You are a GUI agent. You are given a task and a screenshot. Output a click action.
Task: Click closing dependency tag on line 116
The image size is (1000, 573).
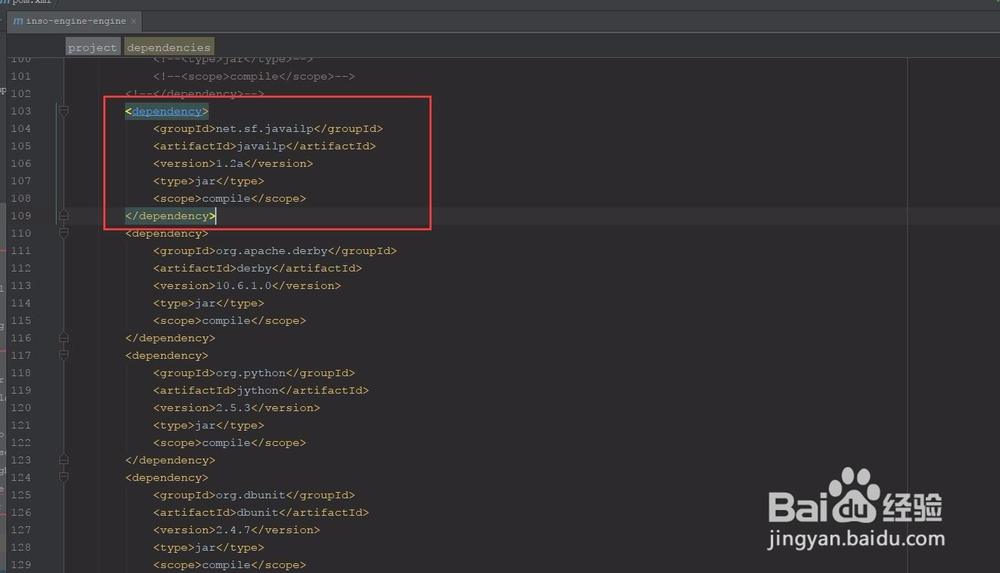pos(170,338)
